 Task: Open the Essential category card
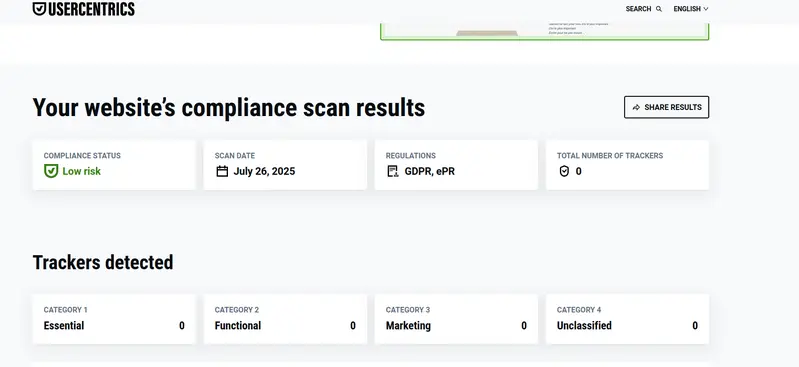(x=114, y=319)
